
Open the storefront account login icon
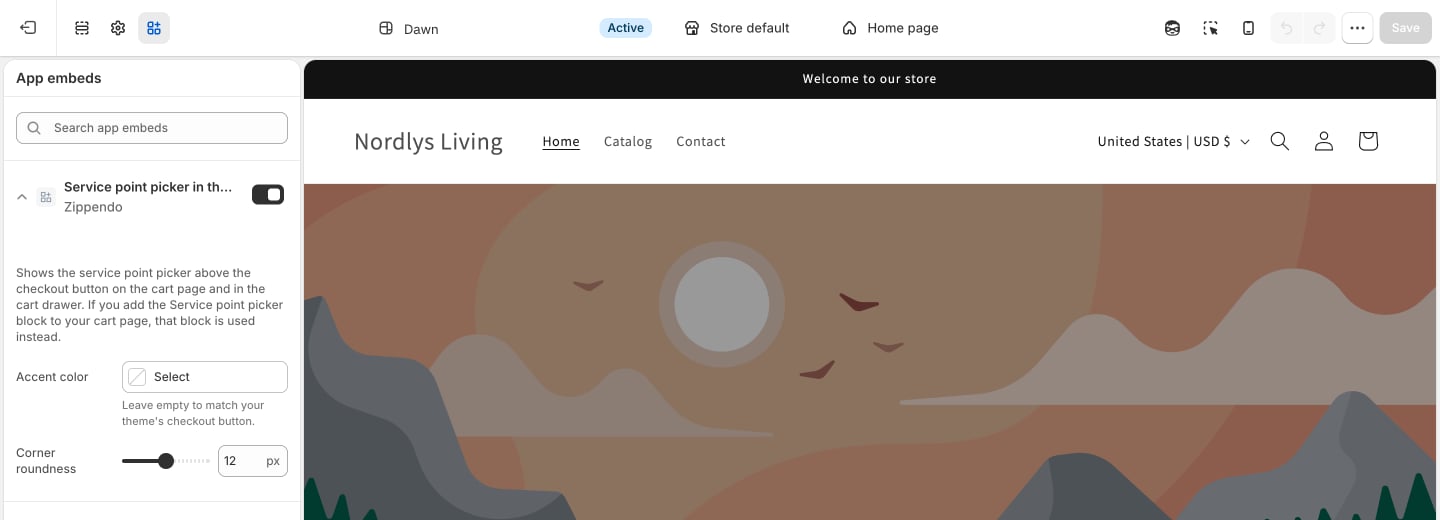[x=1323, y=141]
